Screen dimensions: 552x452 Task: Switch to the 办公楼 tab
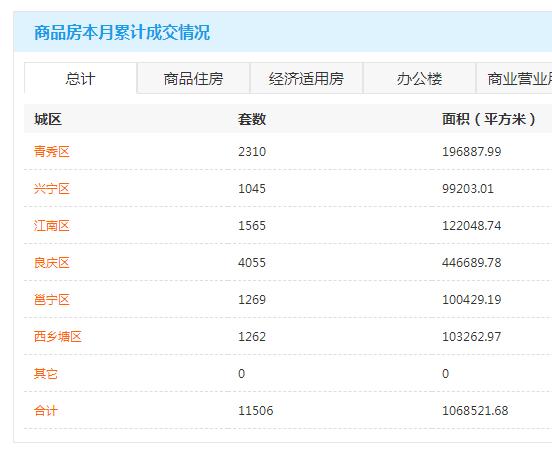pos(419,78)
